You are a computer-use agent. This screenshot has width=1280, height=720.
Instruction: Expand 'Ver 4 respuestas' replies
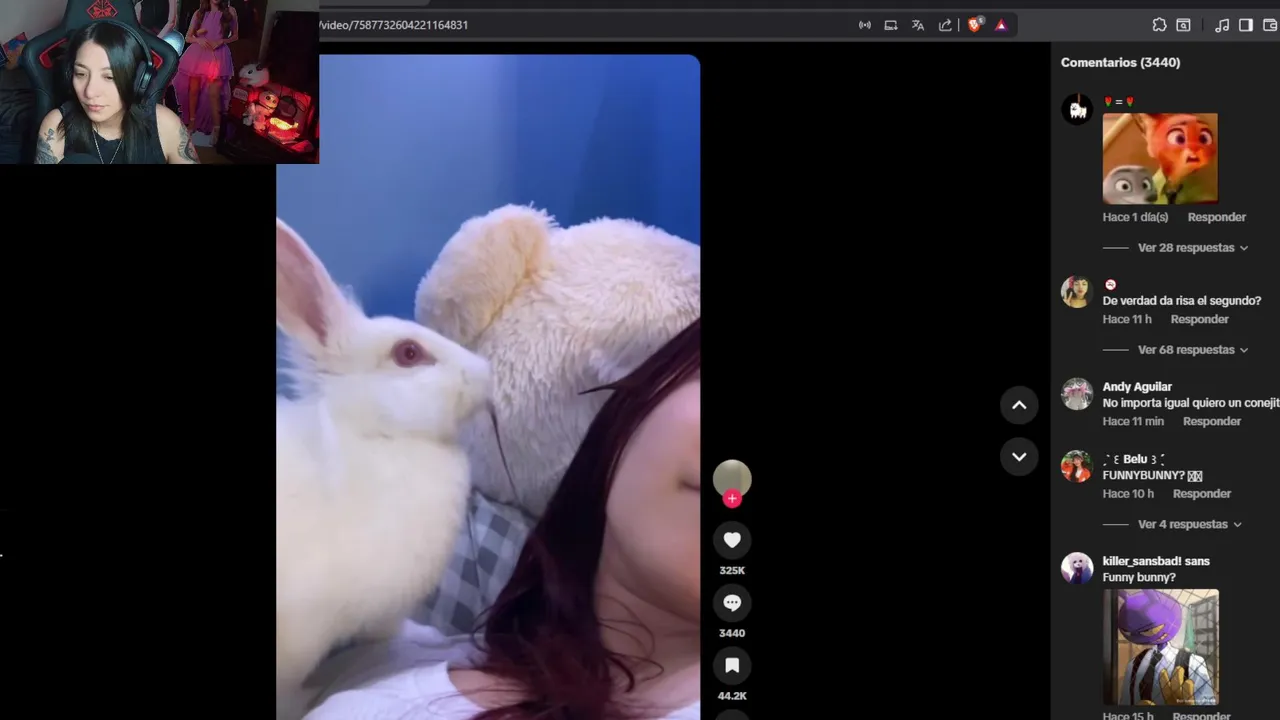pos(1189,524)
